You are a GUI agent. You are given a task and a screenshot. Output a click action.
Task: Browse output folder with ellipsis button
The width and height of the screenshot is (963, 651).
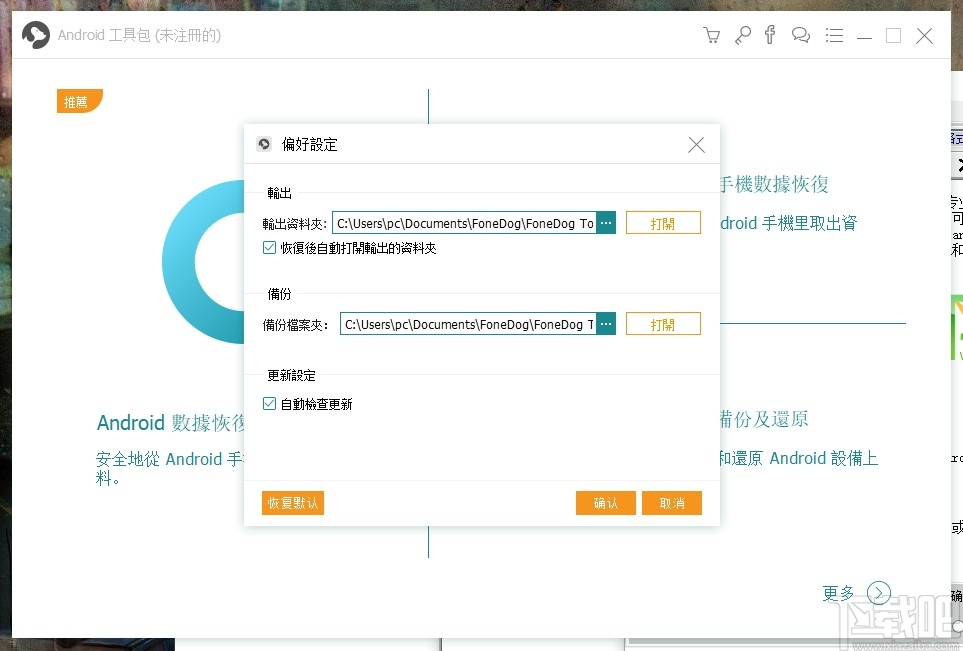(606, 223)
